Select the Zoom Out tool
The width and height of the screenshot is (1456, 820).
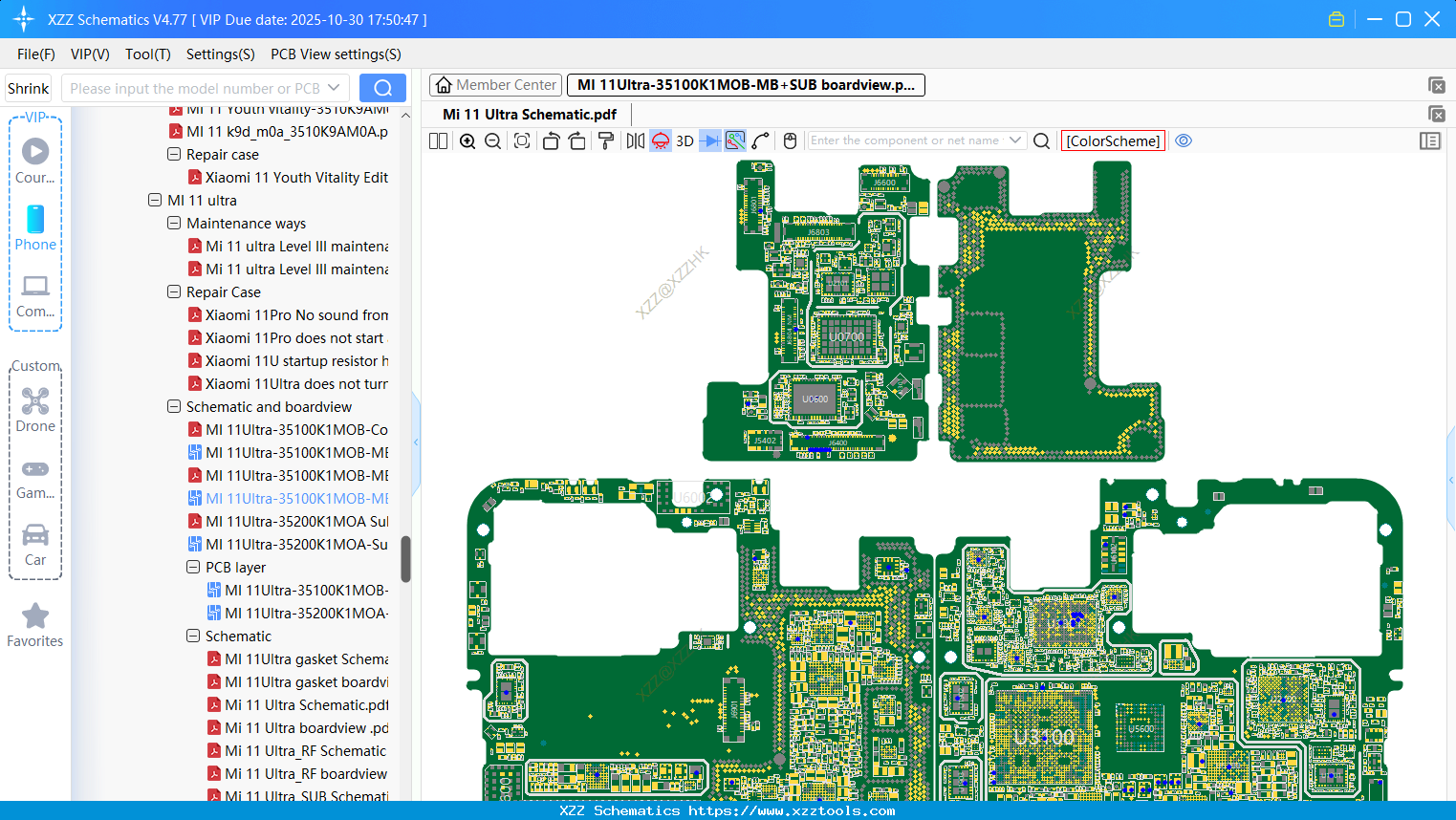[x=492, y=140]
